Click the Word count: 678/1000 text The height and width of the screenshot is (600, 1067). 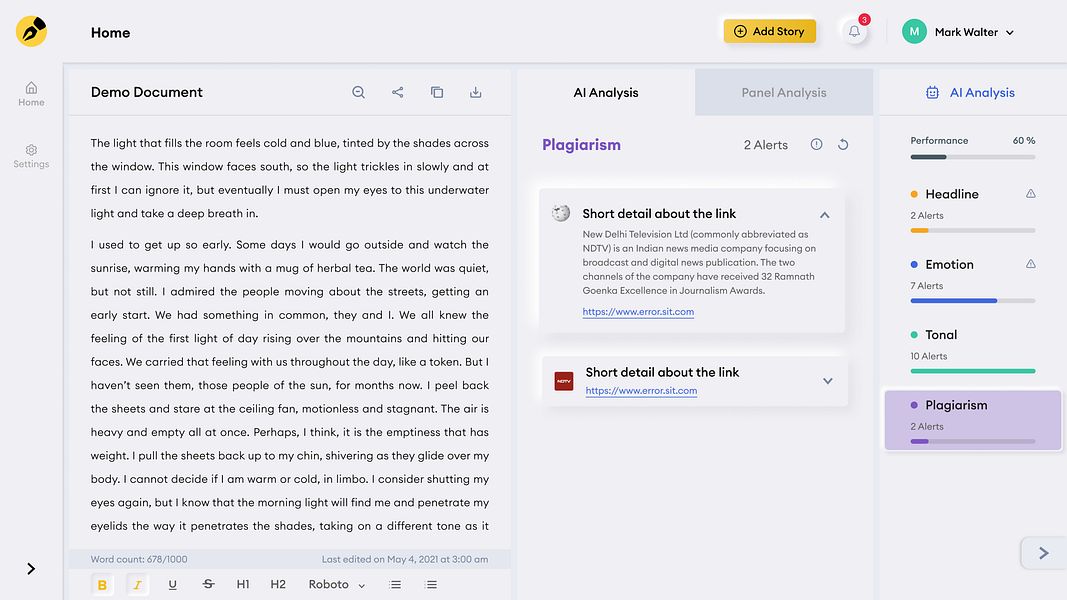(x=139, y=559)
